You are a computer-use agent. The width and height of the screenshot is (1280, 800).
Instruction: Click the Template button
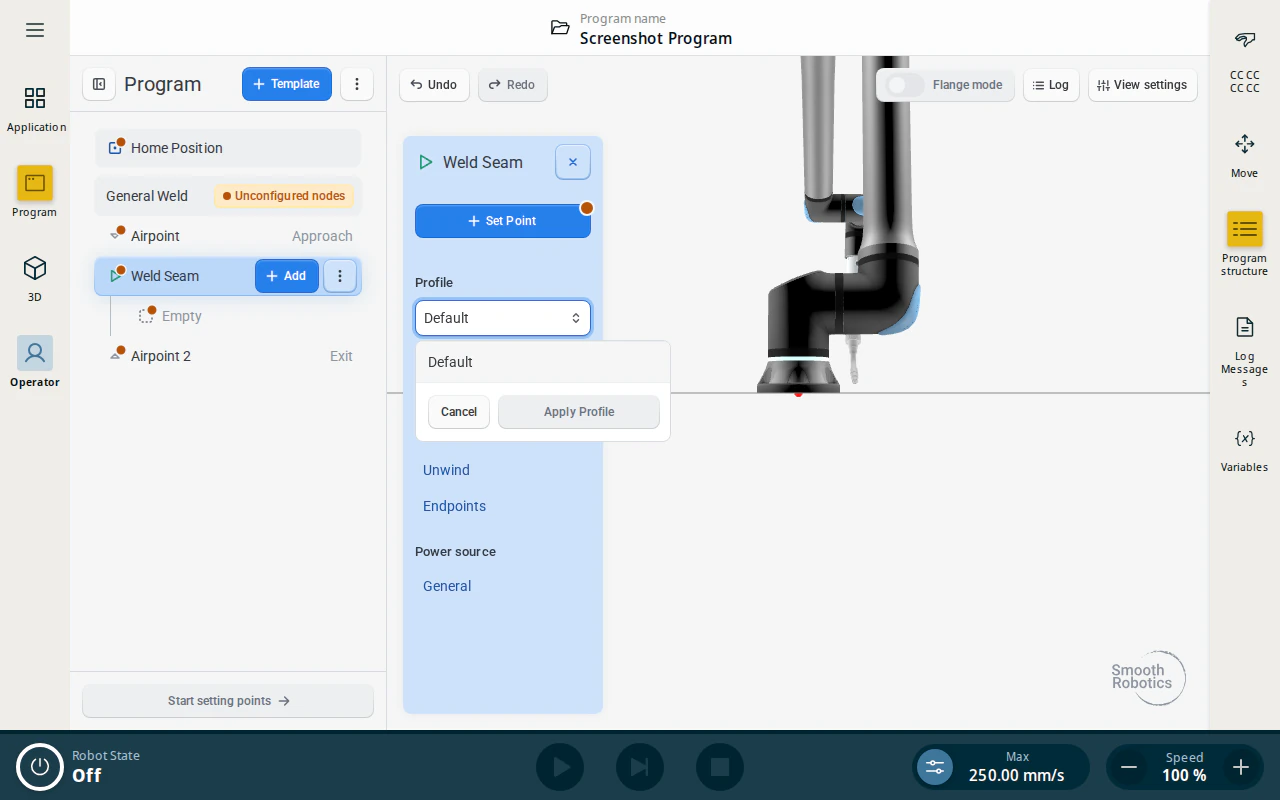(x=287, y=84)
